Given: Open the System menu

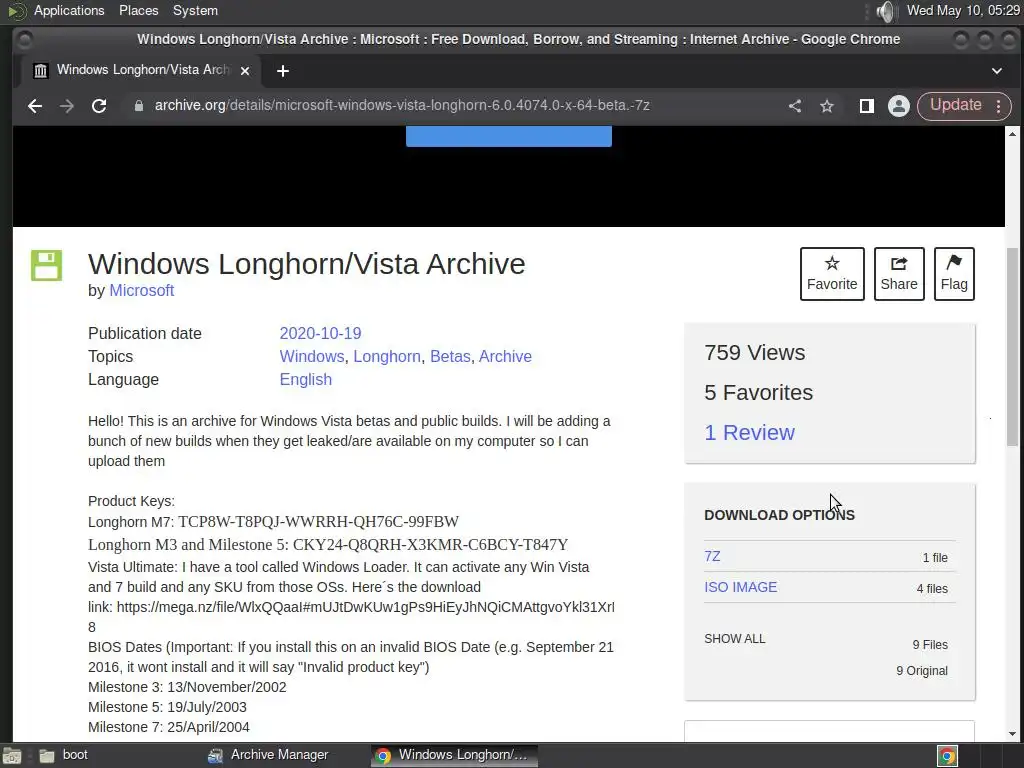Looking at the screenshot, I should (195, 10).
